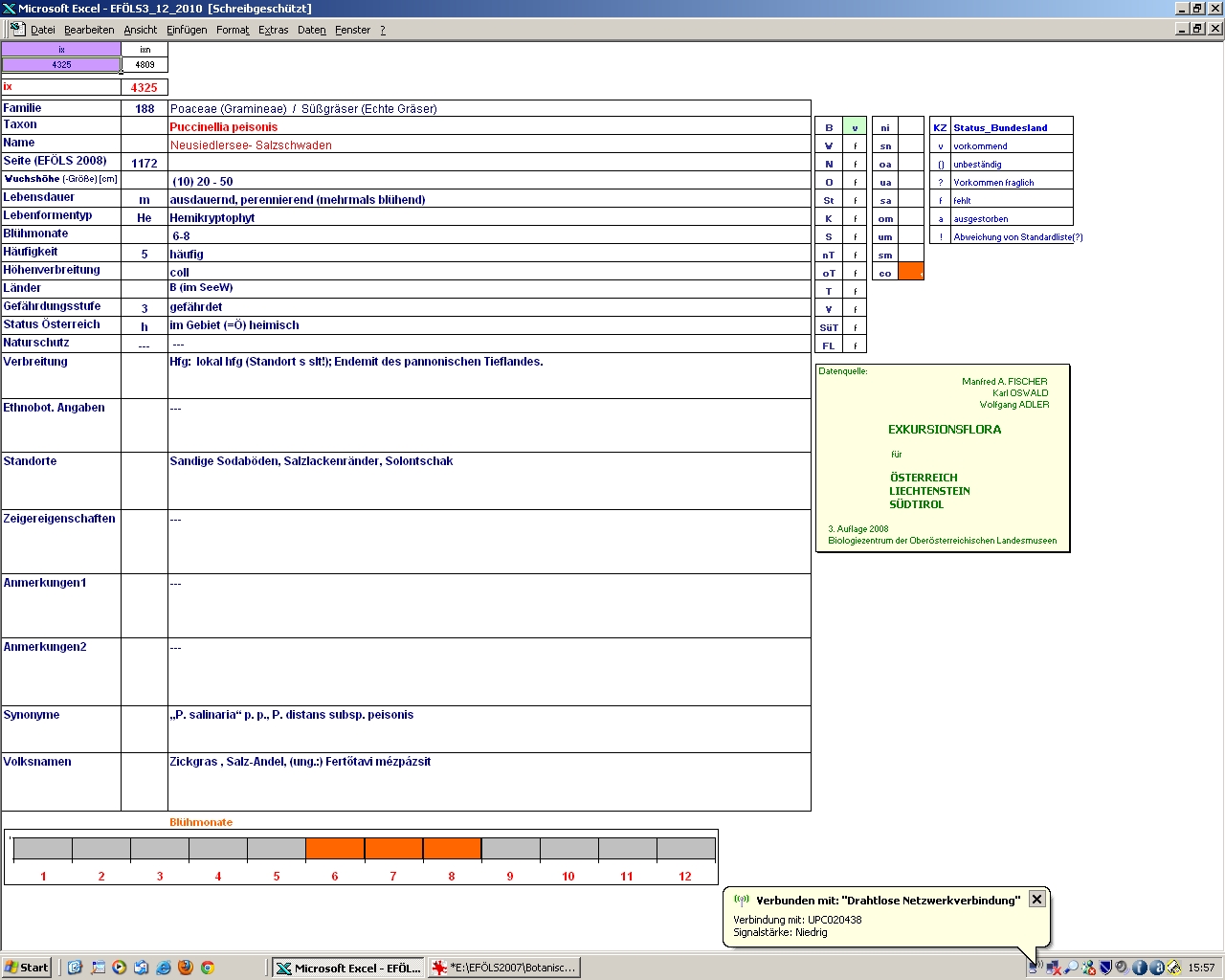The height and width of the screenshot is (980, 1225).
Task: Open the Format menu
Action: (x=233, y=30)
